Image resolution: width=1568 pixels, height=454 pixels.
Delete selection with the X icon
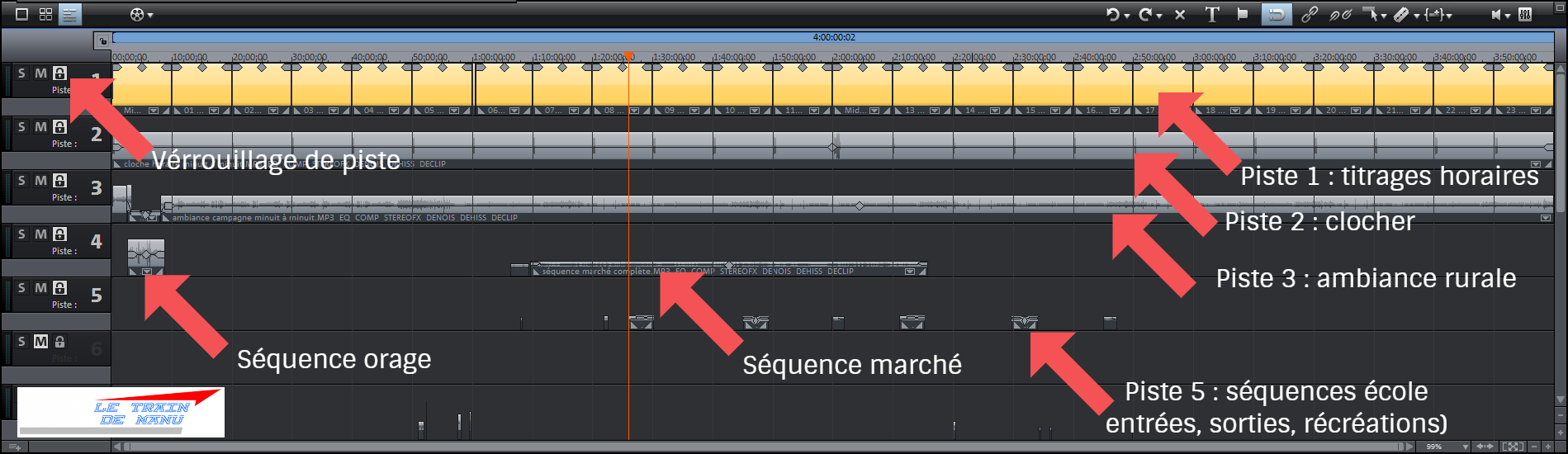(1180, 14)
